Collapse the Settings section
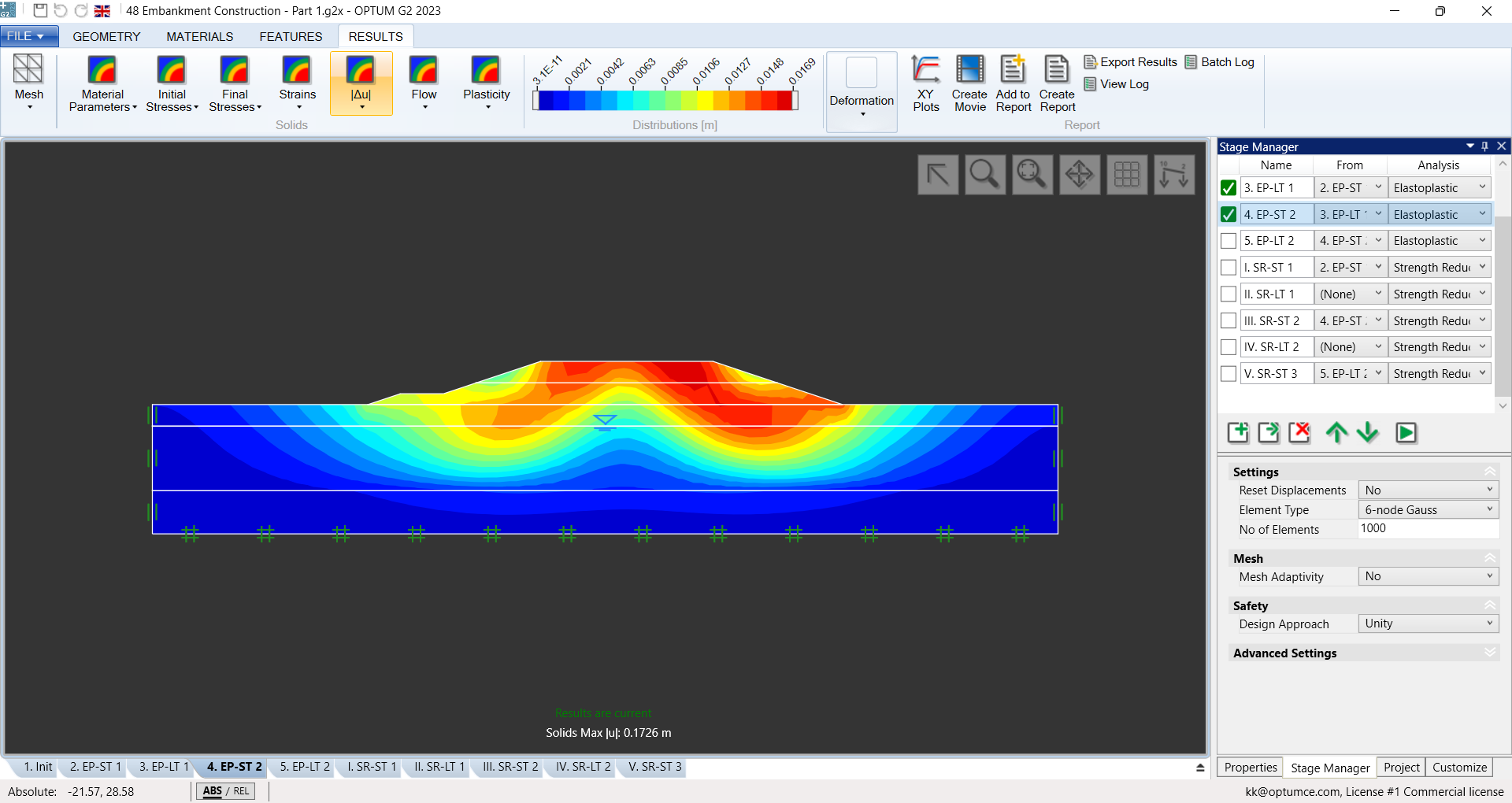 1490,472
